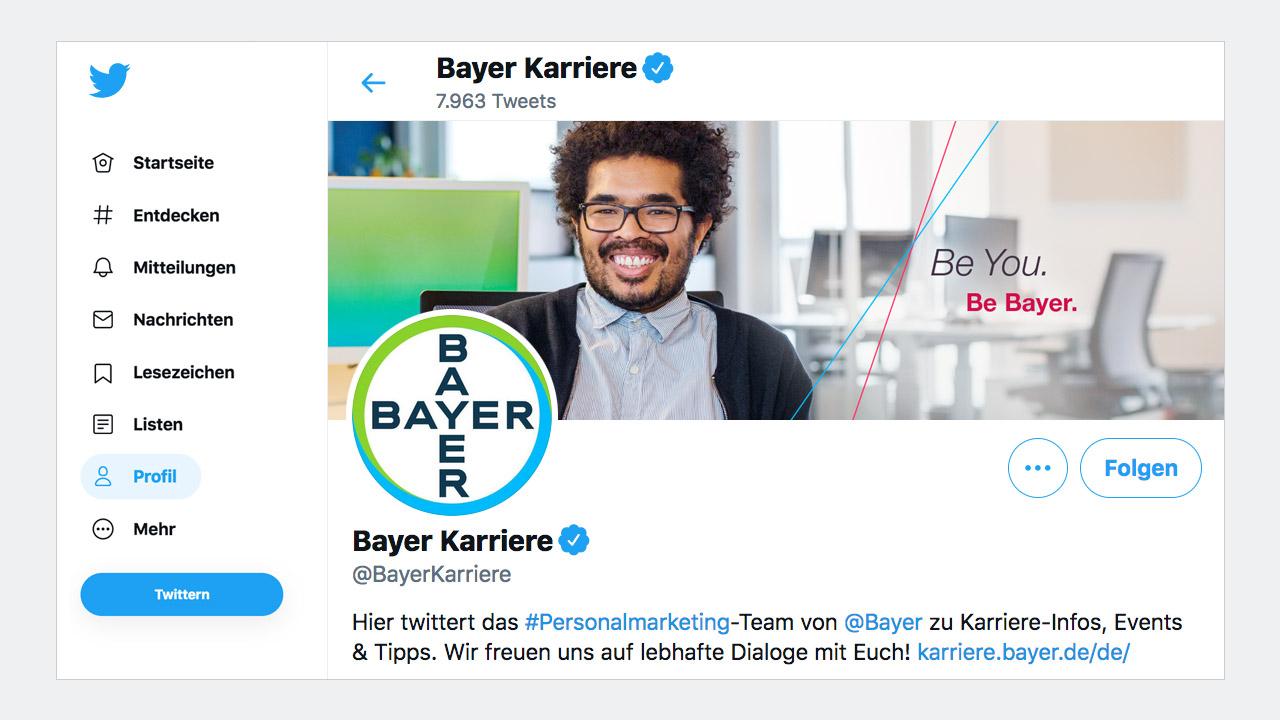Open the Mitteilungen bell icon

click(x=103, y=267)
